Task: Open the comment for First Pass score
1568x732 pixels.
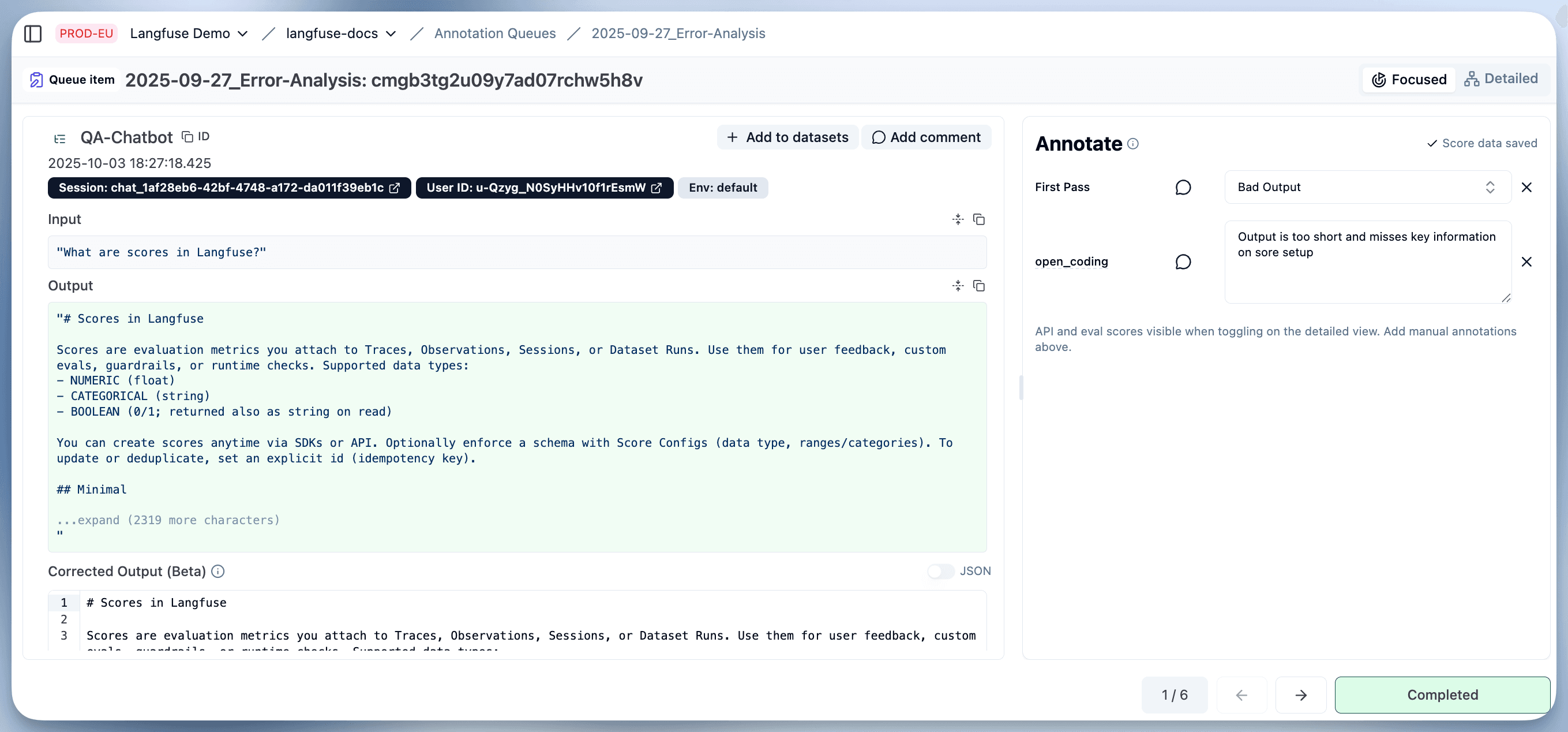Action: coord(1183,187)
